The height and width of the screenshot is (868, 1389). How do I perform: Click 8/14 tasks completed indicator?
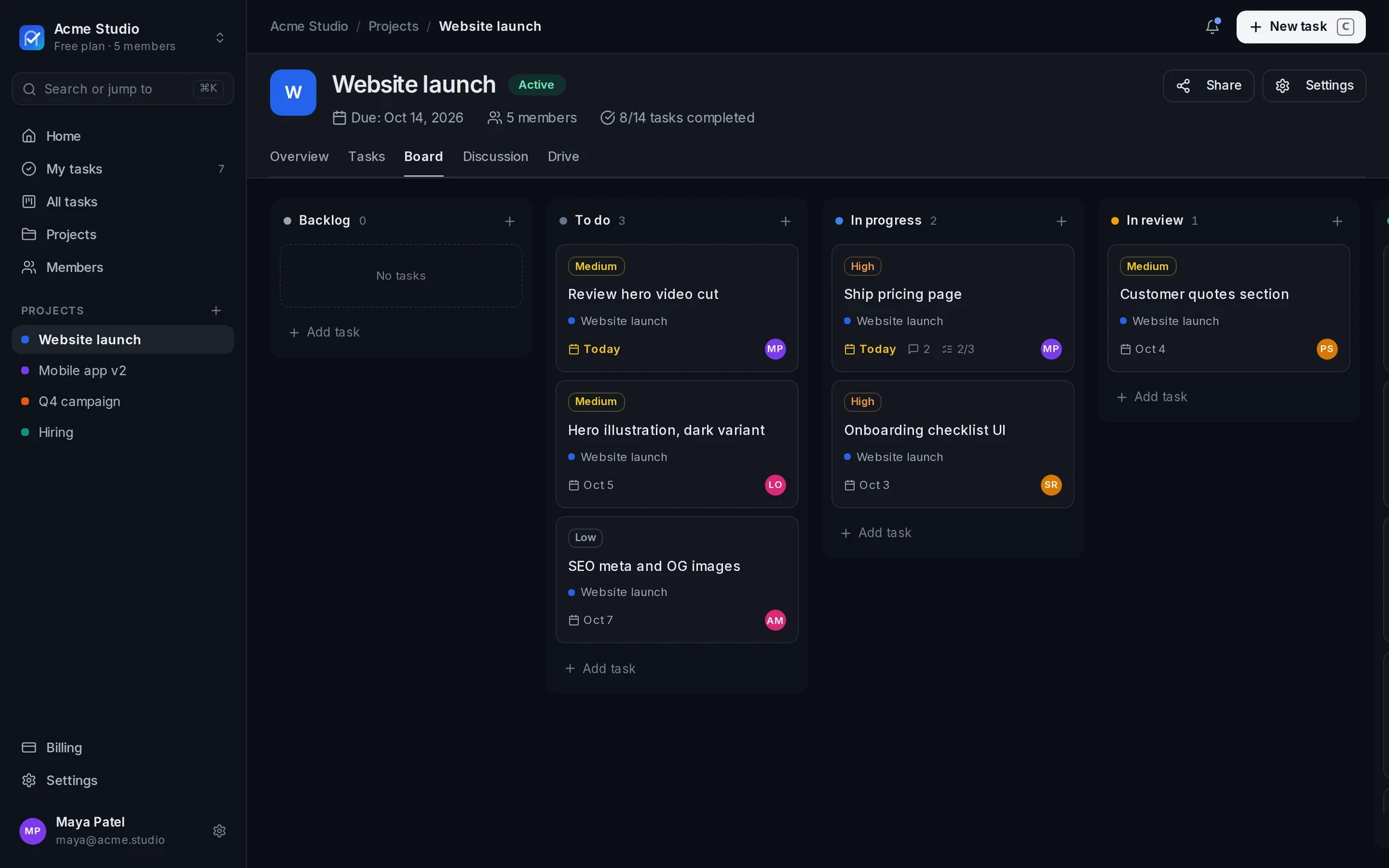(x=677, y=118)
